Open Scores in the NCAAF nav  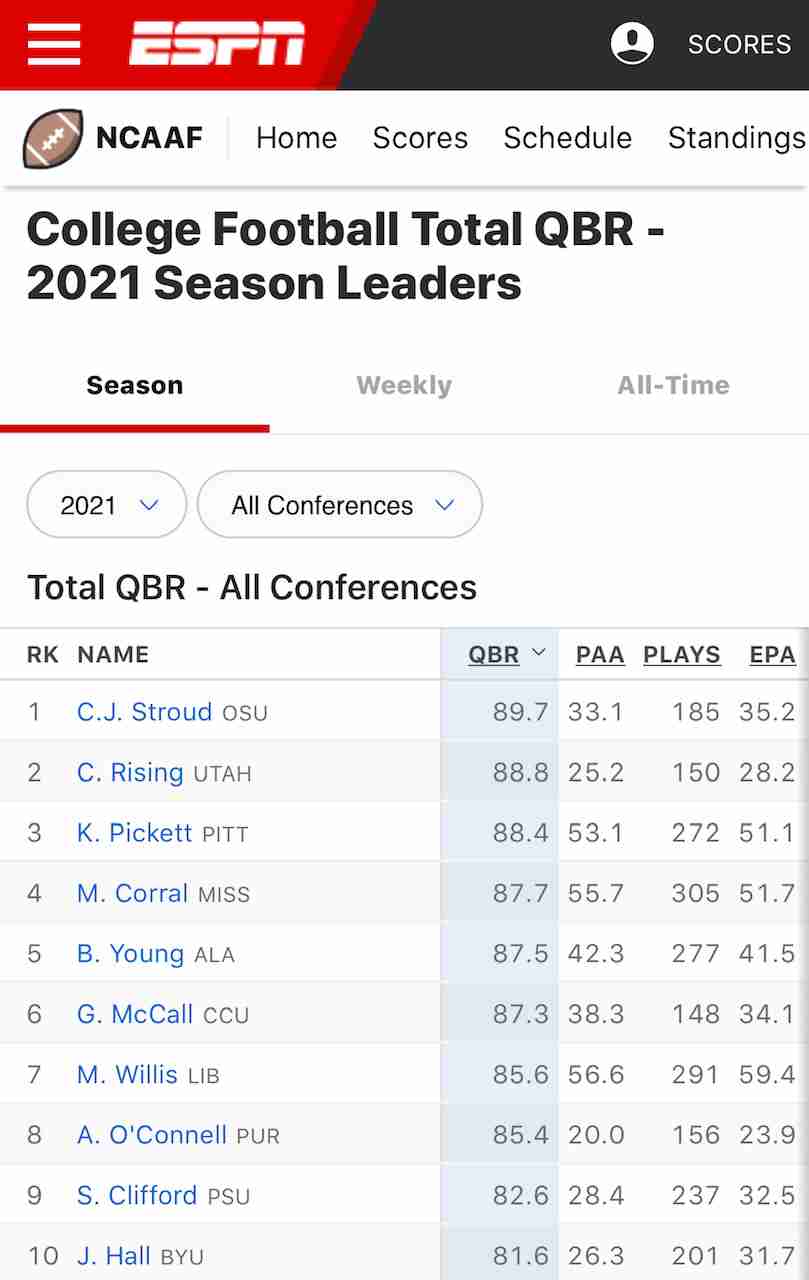pyautogui.click(x=420, y=138)
